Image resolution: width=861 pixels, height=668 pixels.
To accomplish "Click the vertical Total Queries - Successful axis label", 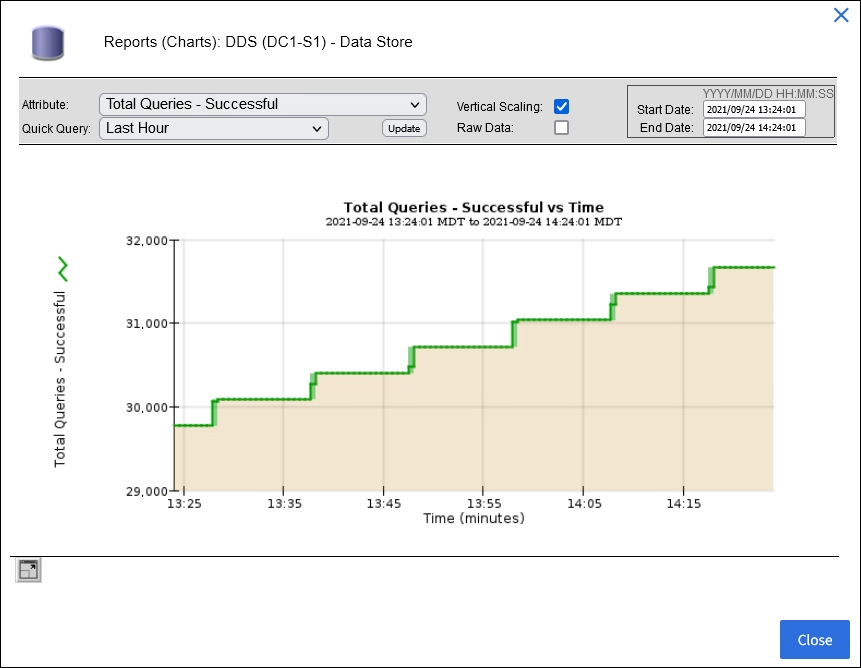I will (60, 379).
